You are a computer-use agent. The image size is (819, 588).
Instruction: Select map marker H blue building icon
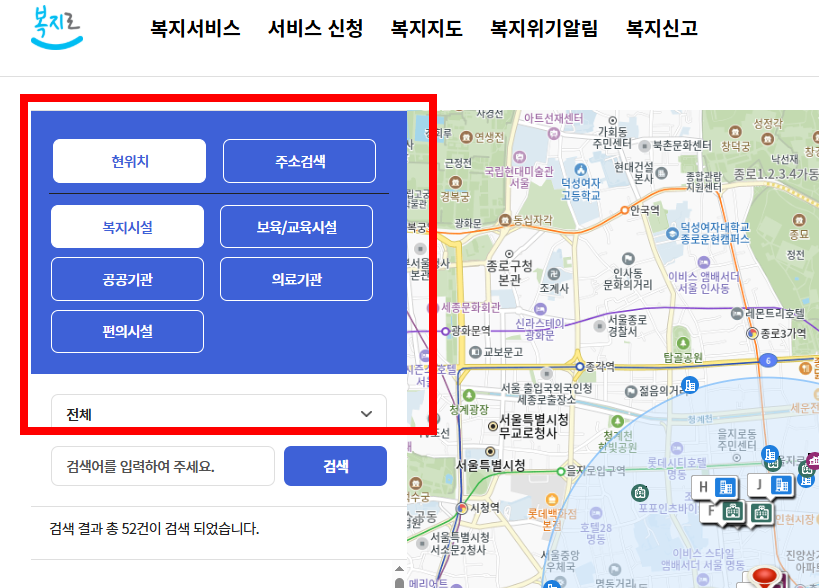tap(725, 488)
